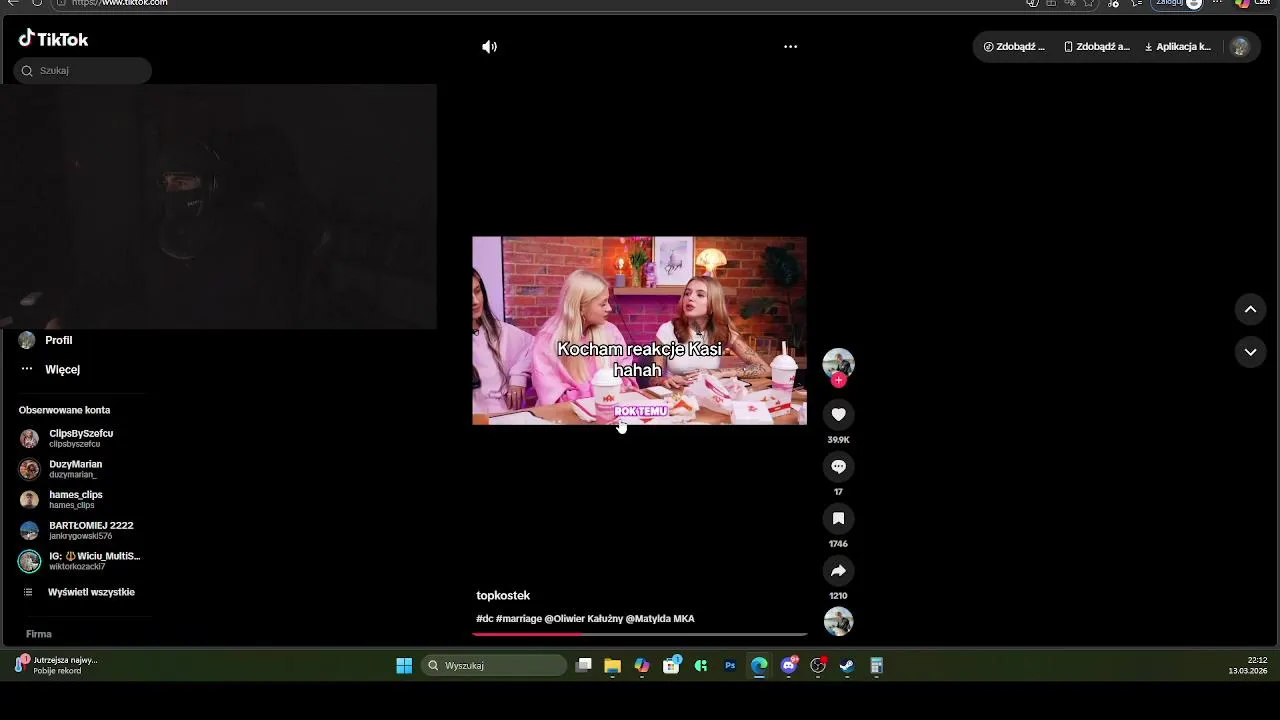
Task: Click the taskbar Wyszukaj search box
Action: coord(493,666)
